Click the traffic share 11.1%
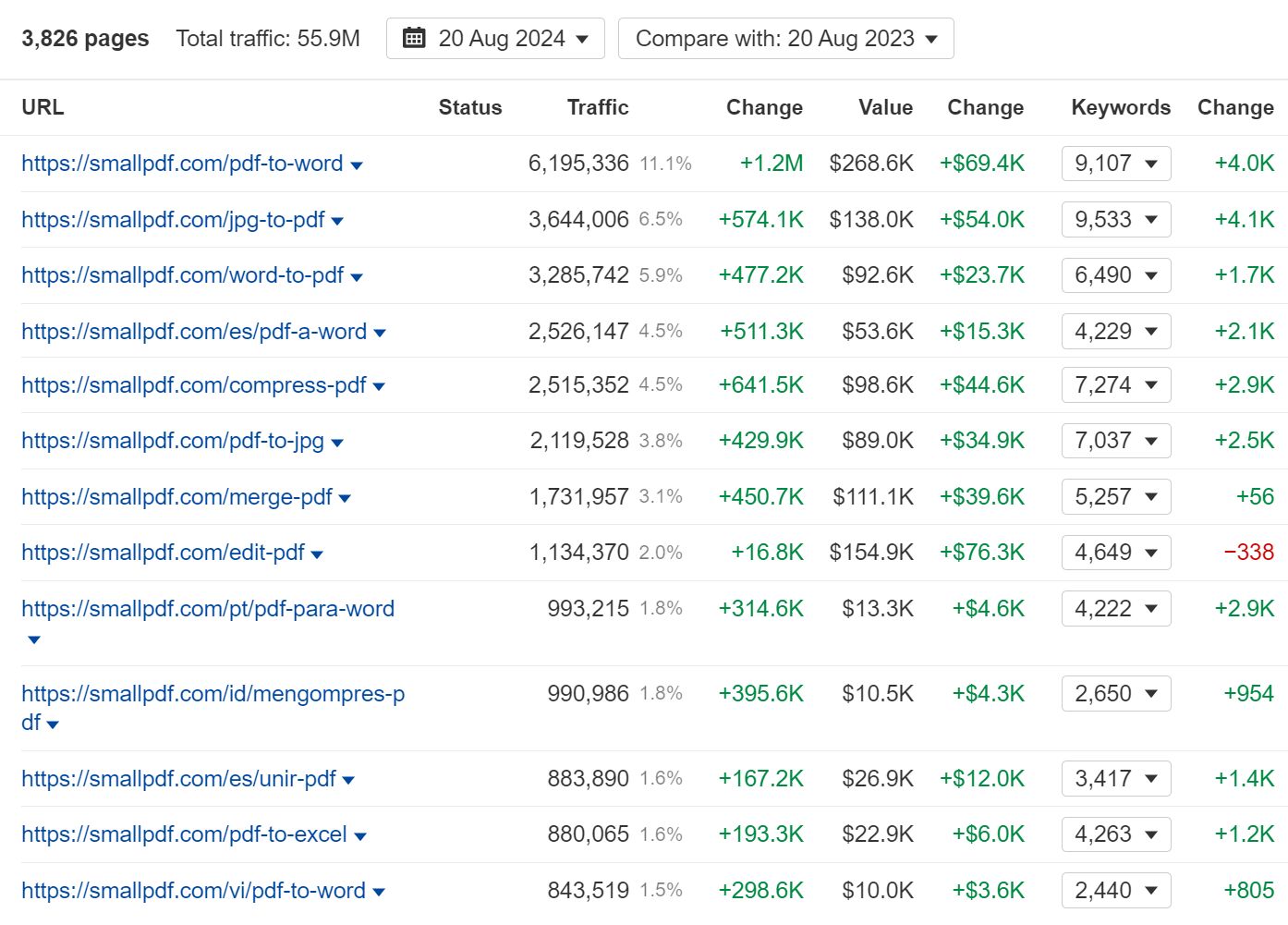Viewport: 1288px width, 925px height. point(665,164)
